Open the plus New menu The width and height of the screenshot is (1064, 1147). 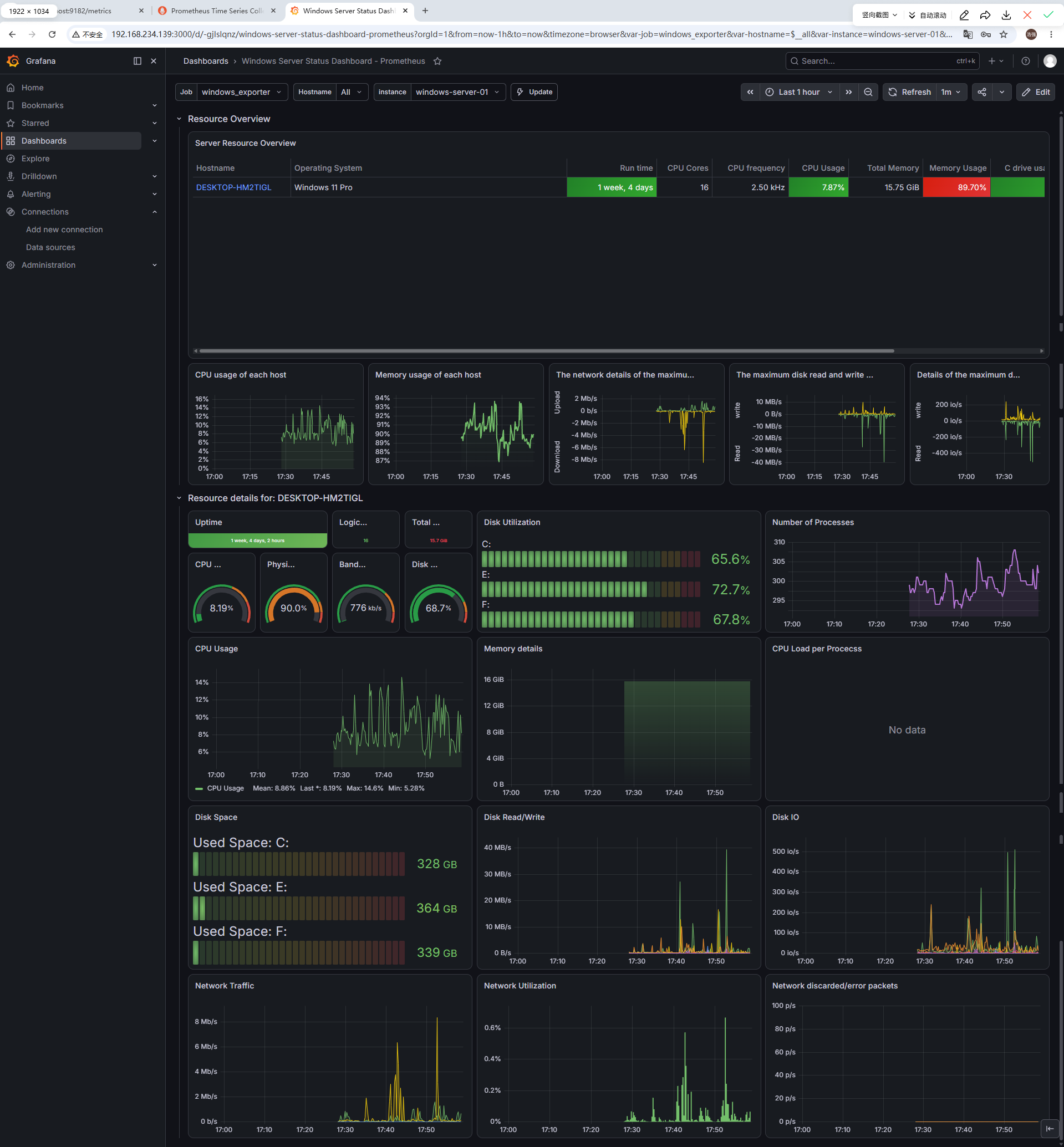point(995,61)
